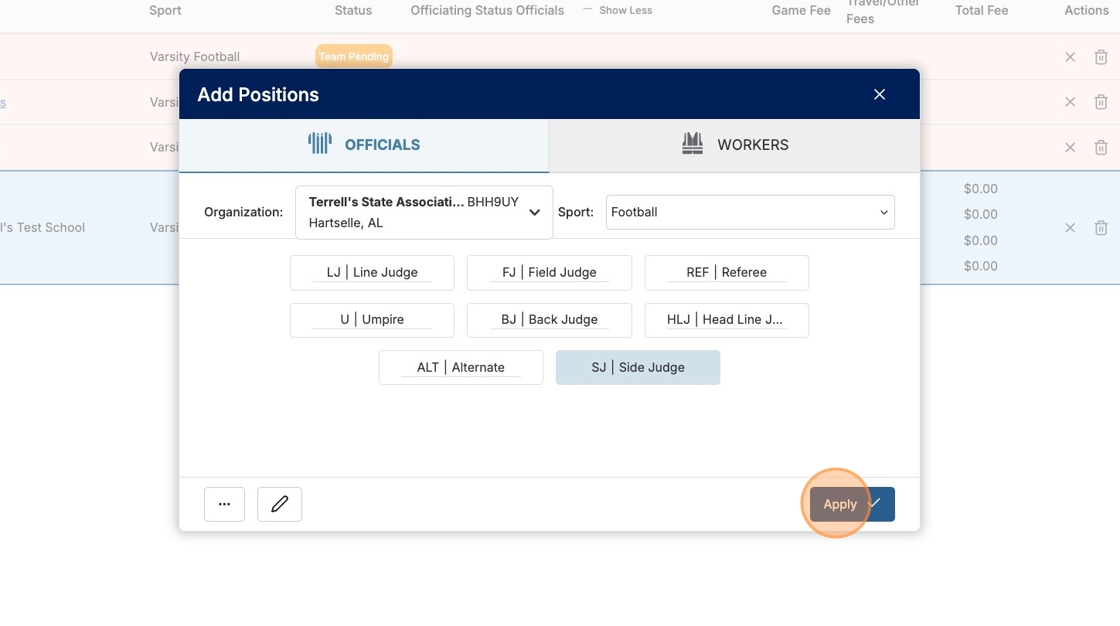This screenshot has height=626, width=1120.
Task: Close the Add Positions dialog
Action: [879, 94]
